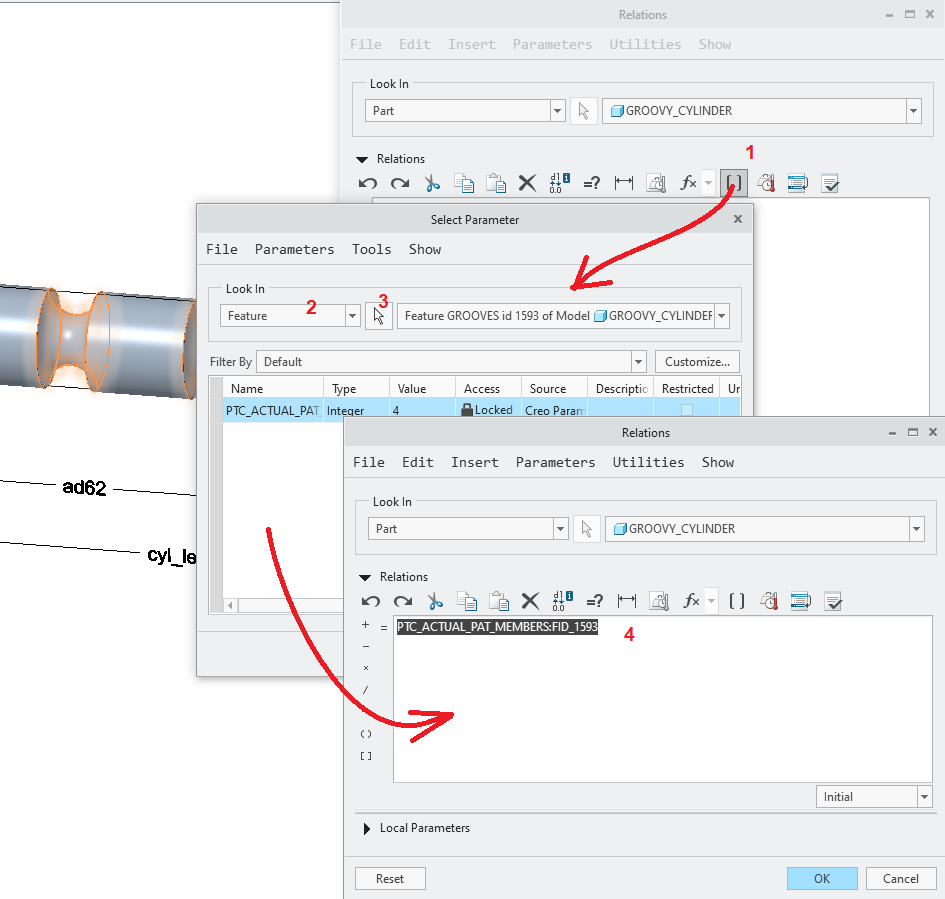Collapse the Relations section in front window
This screenshot has height=899, width=945.
tap(365, 577)
